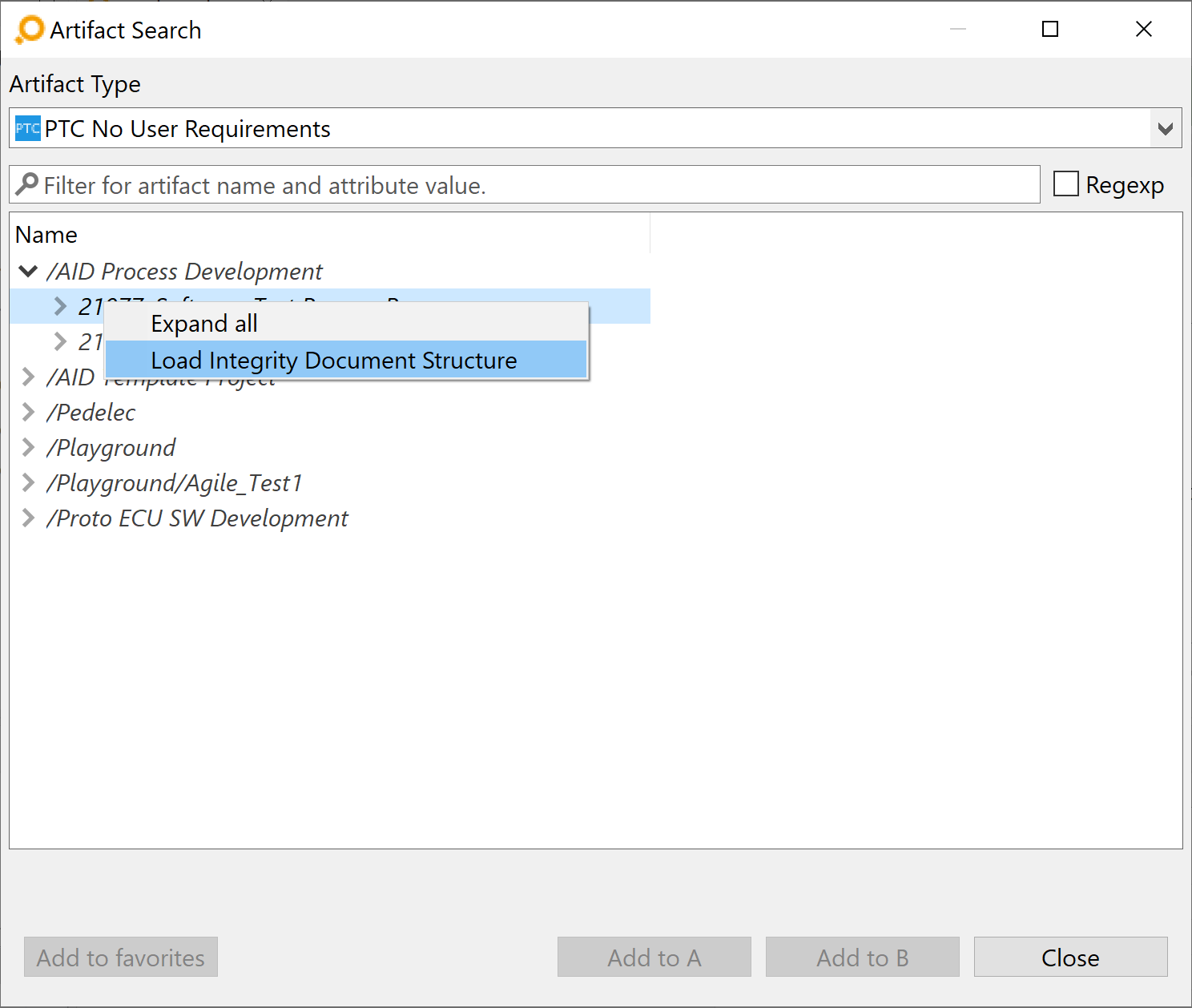Screen dimensions: 1192x1008
Task: Collapse the /AID Process Development node
Action: [28, 271]
